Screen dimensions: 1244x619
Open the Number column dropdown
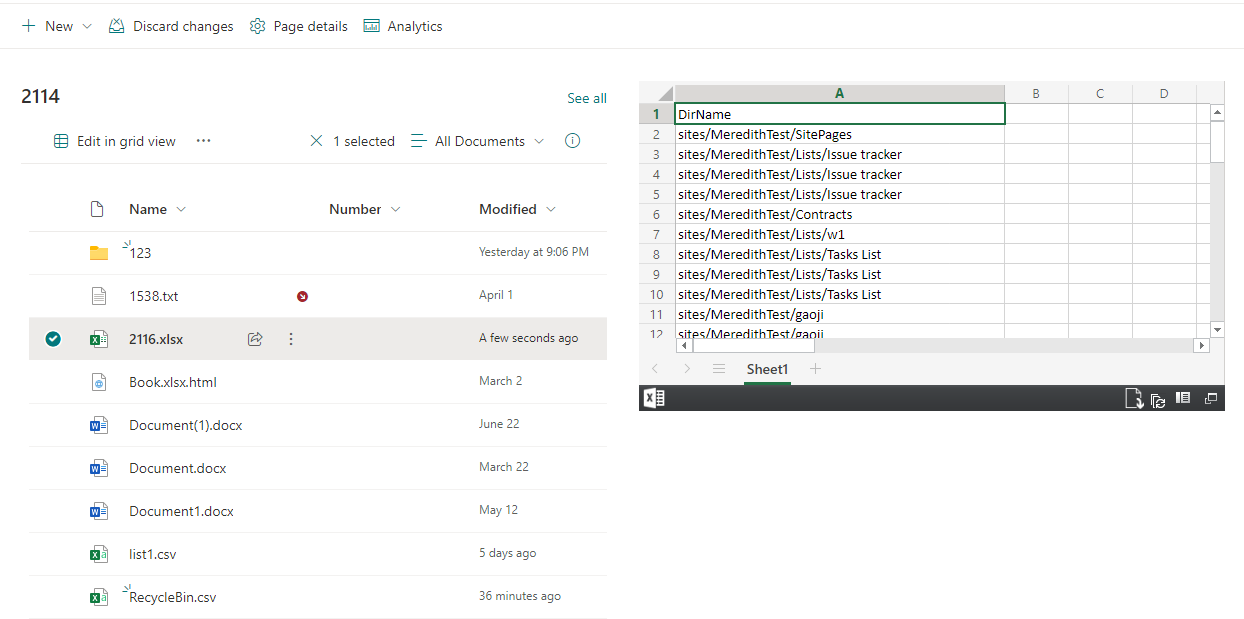[x=395, y=209]
